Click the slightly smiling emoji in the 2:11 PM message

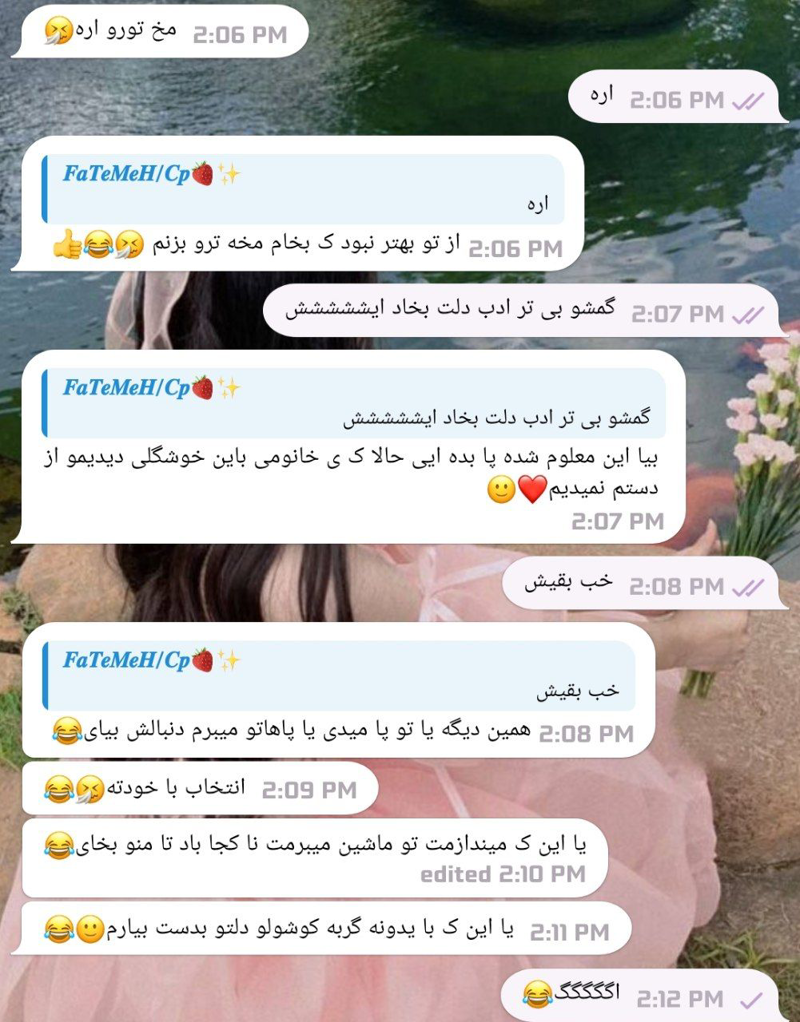90,929
